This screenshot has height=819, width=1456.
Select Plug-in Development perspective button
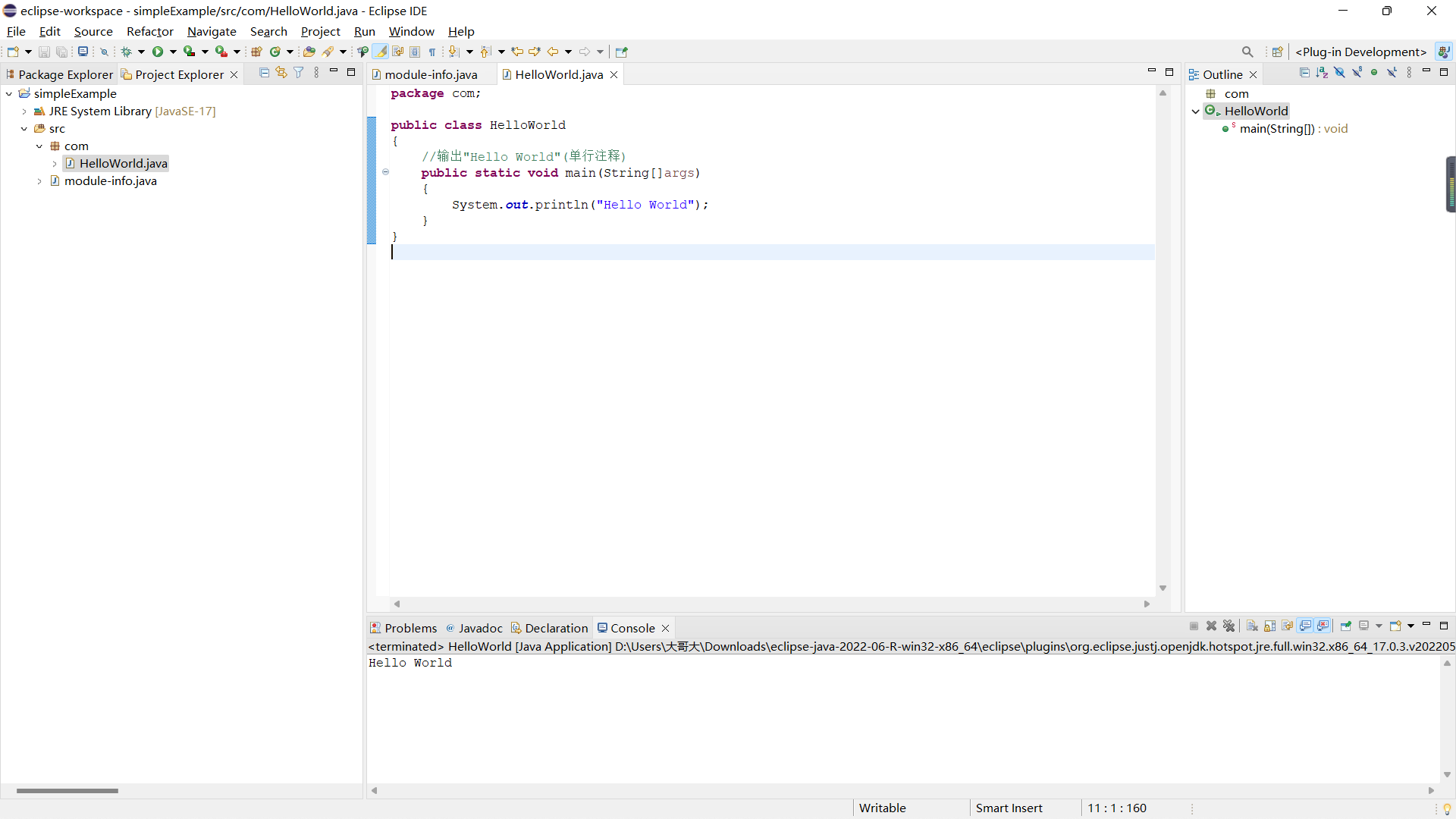[1360, 52]
